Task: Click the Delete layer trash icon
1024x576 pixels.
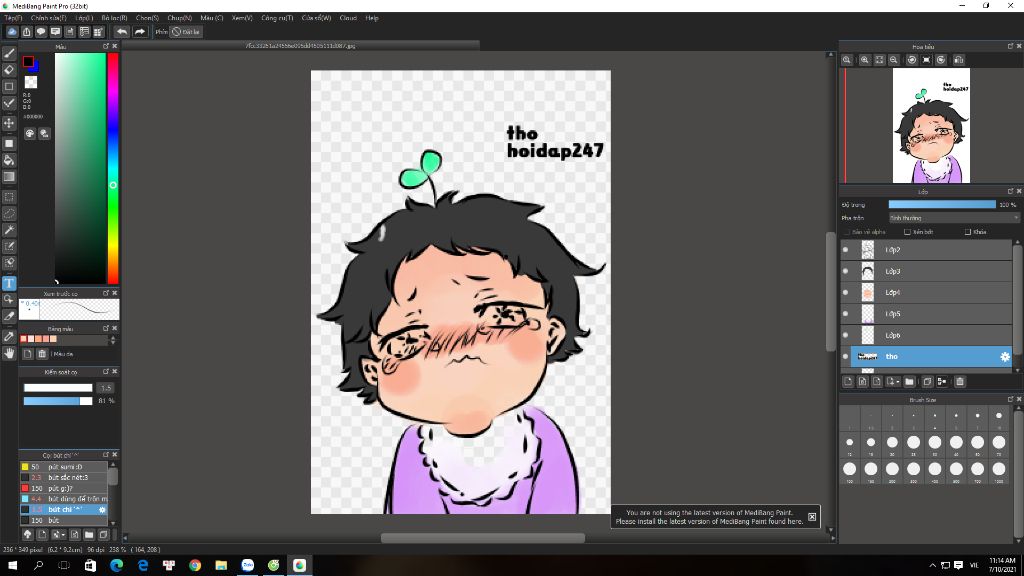Action: (960, 381)
